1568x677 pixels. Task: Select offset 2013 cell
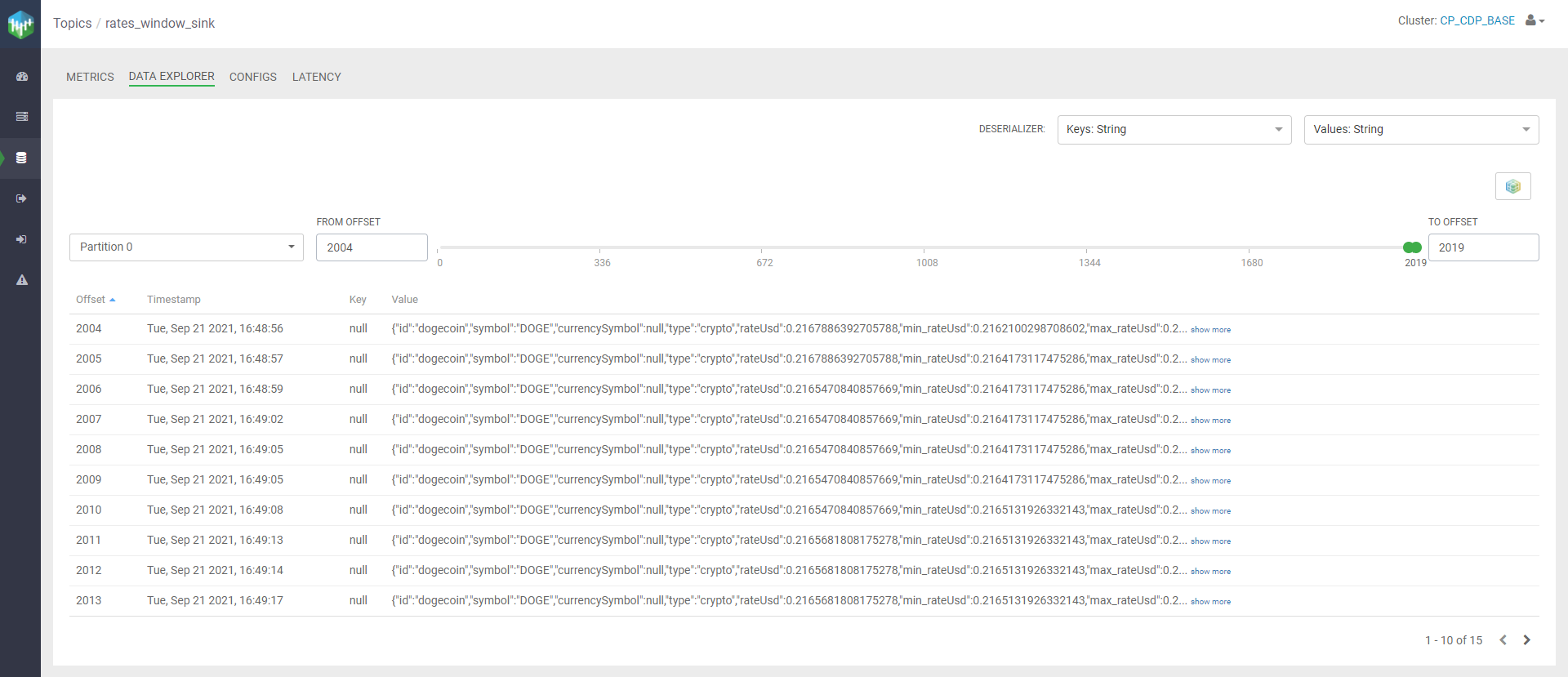[88, 601]
